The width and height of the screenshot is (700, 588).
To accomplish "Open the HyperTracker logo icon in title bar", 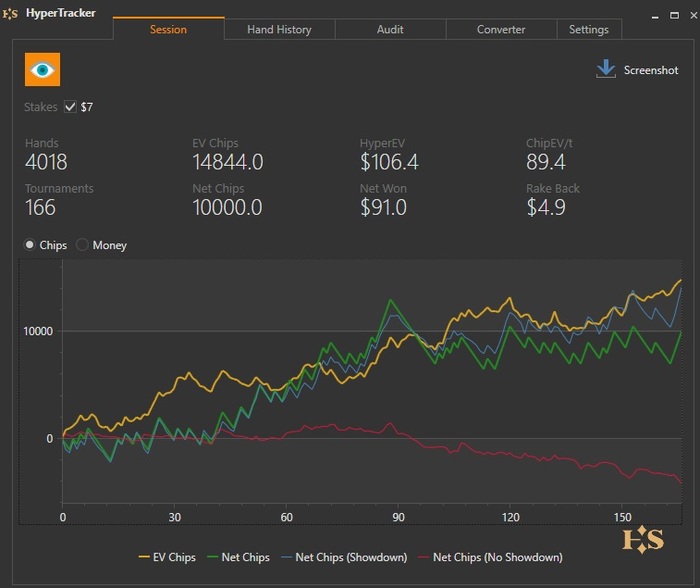I will (x=10, y=14).
